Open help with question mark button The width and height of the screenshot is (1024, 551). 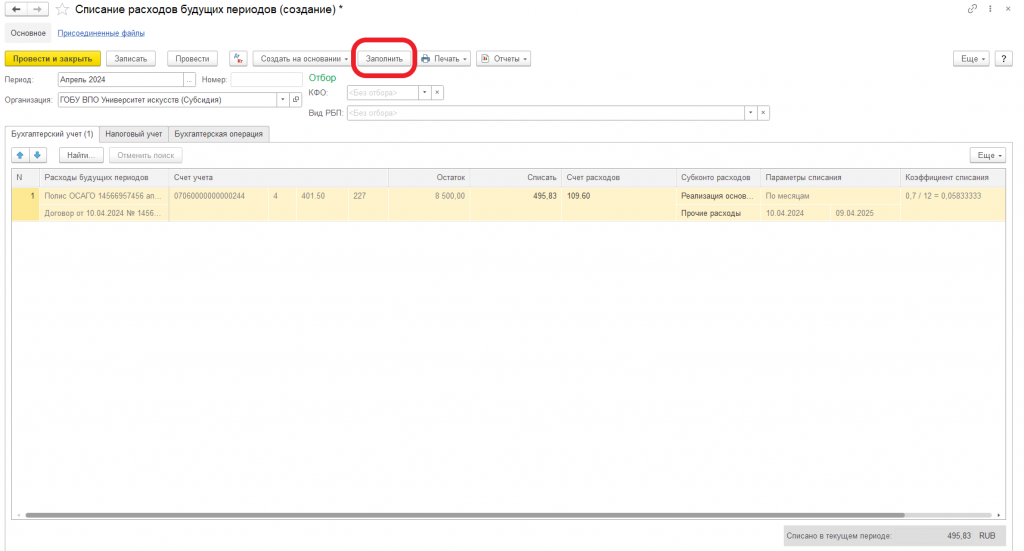point(1004,59)
